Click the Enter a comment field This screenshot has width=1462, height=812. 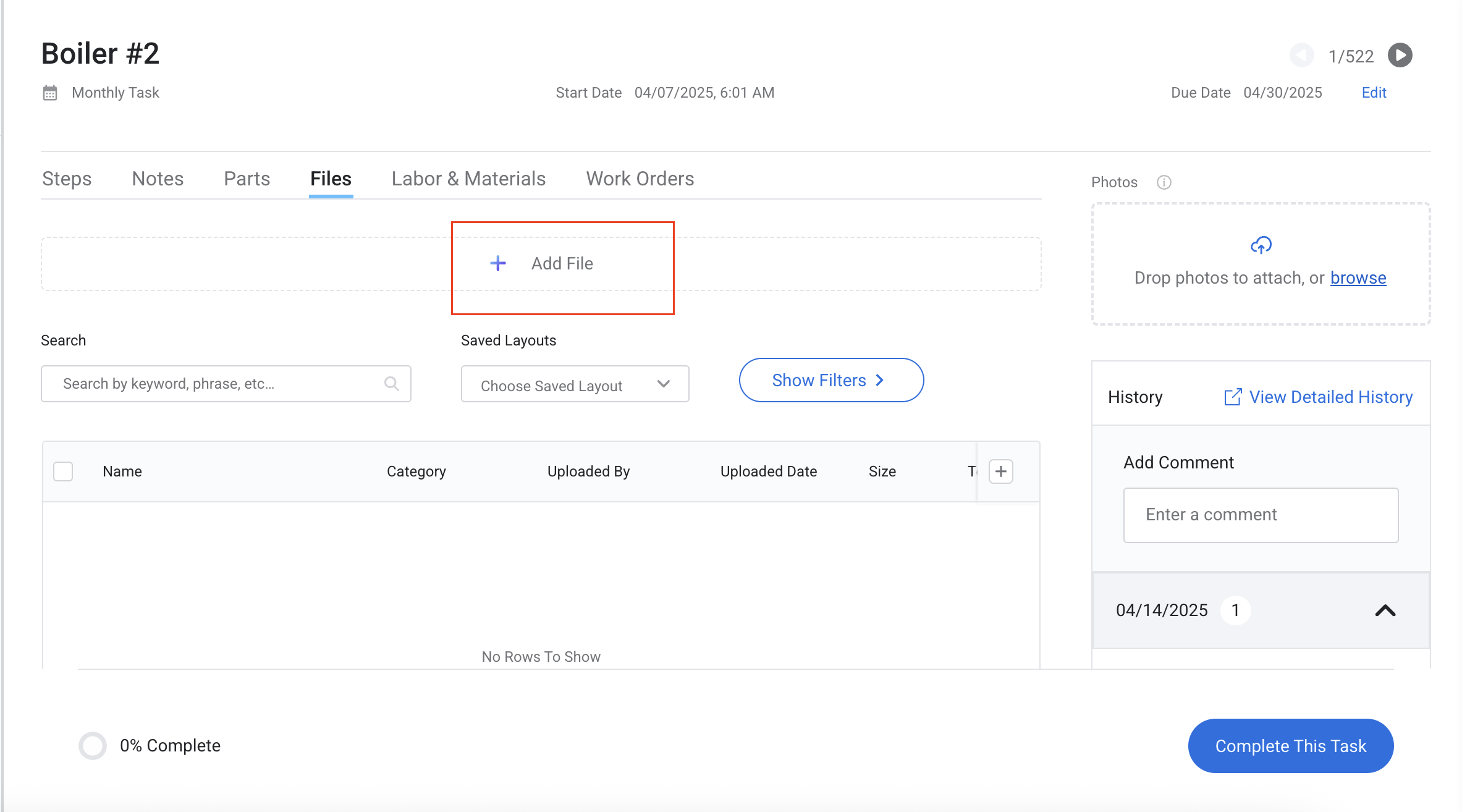point(1261,515)
